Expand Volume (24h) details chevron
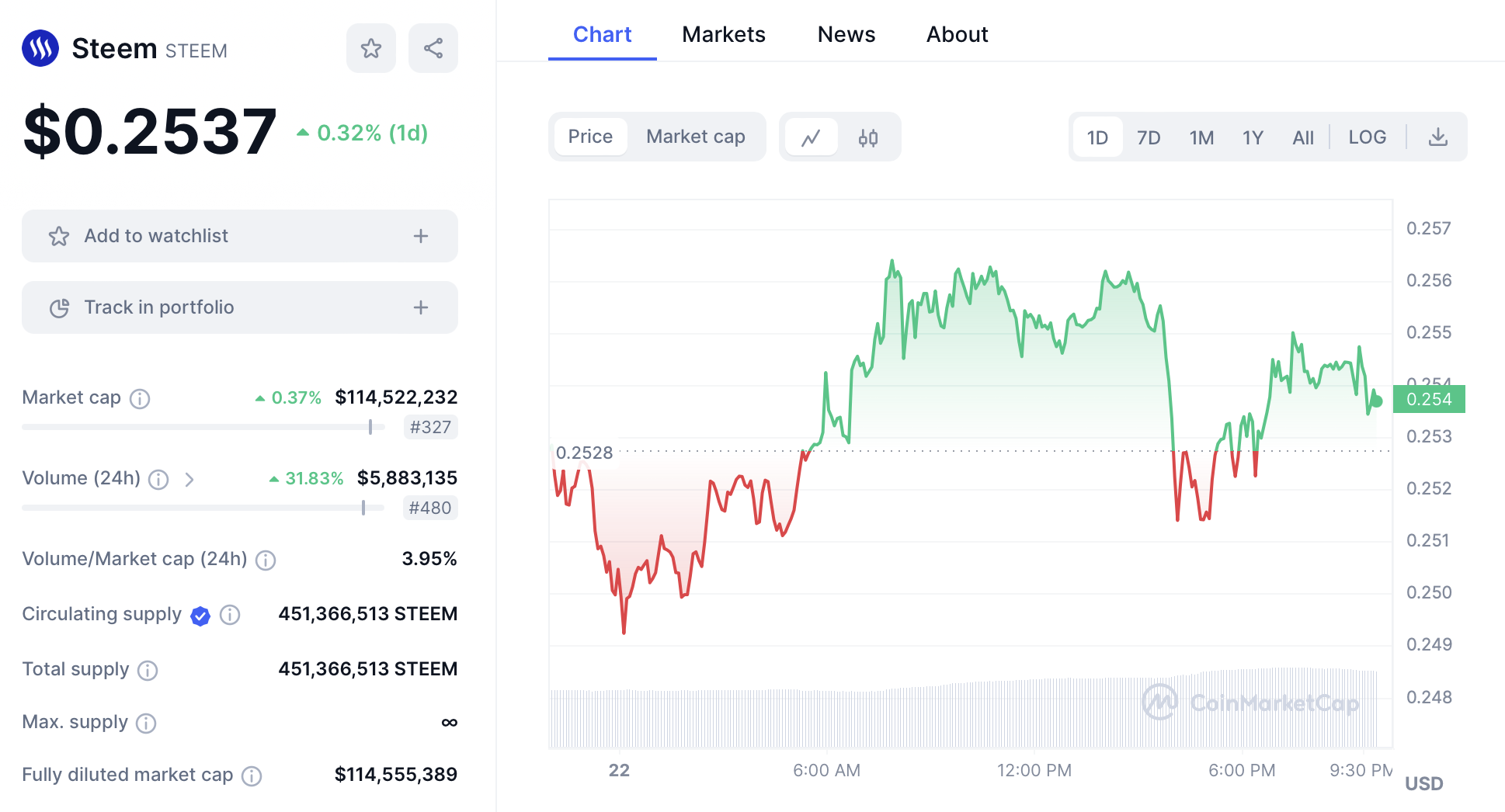The width and height of the screenshot is (1505, 812). 189,480
